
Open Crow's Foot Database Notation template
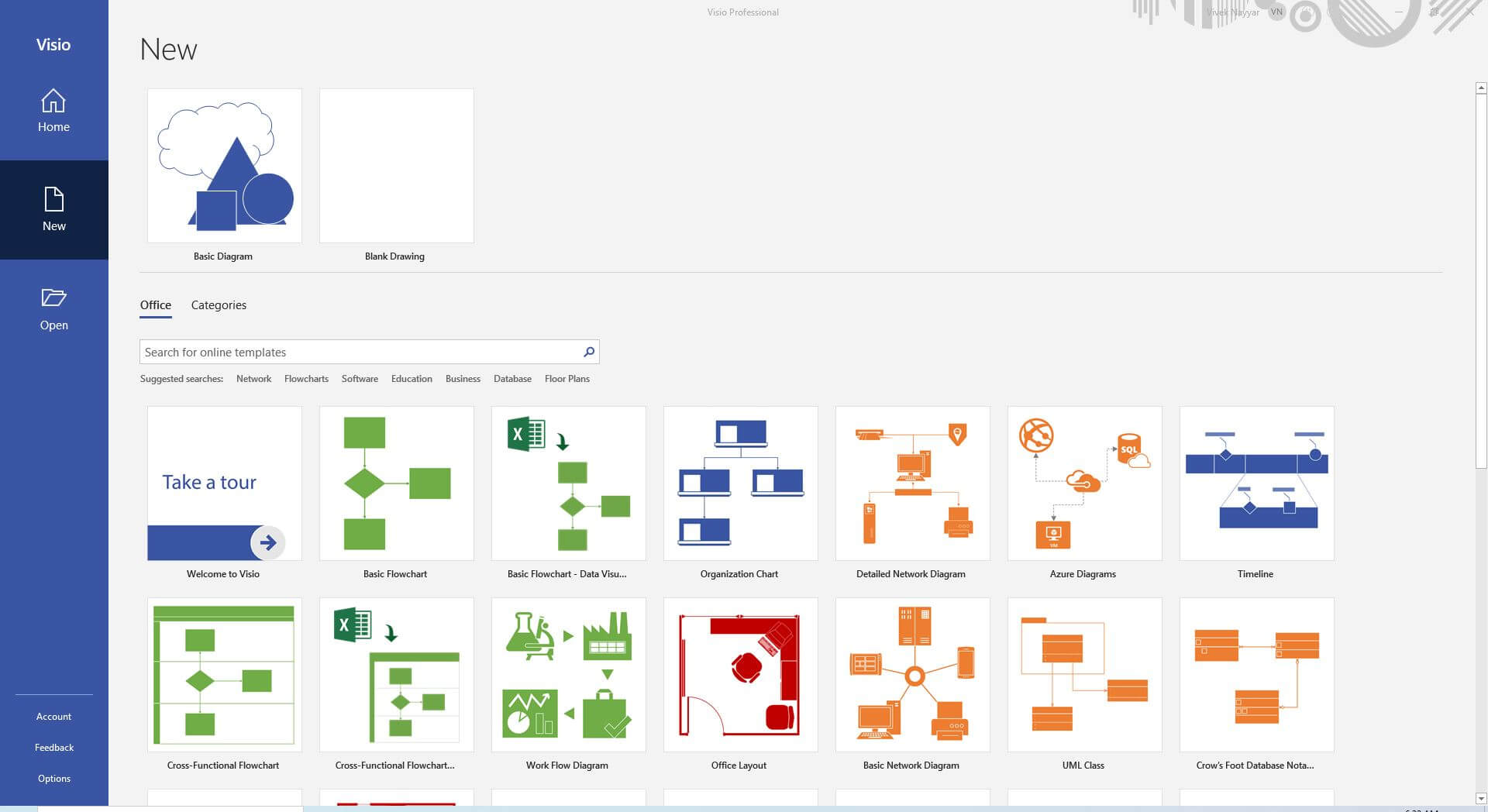pos(1257,675)
